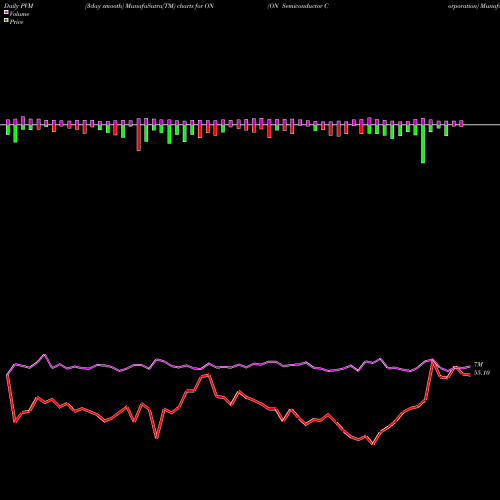Click the tallest red bar in the chart
The height and width of the screenshot is (500, 500).
(139, 138)
